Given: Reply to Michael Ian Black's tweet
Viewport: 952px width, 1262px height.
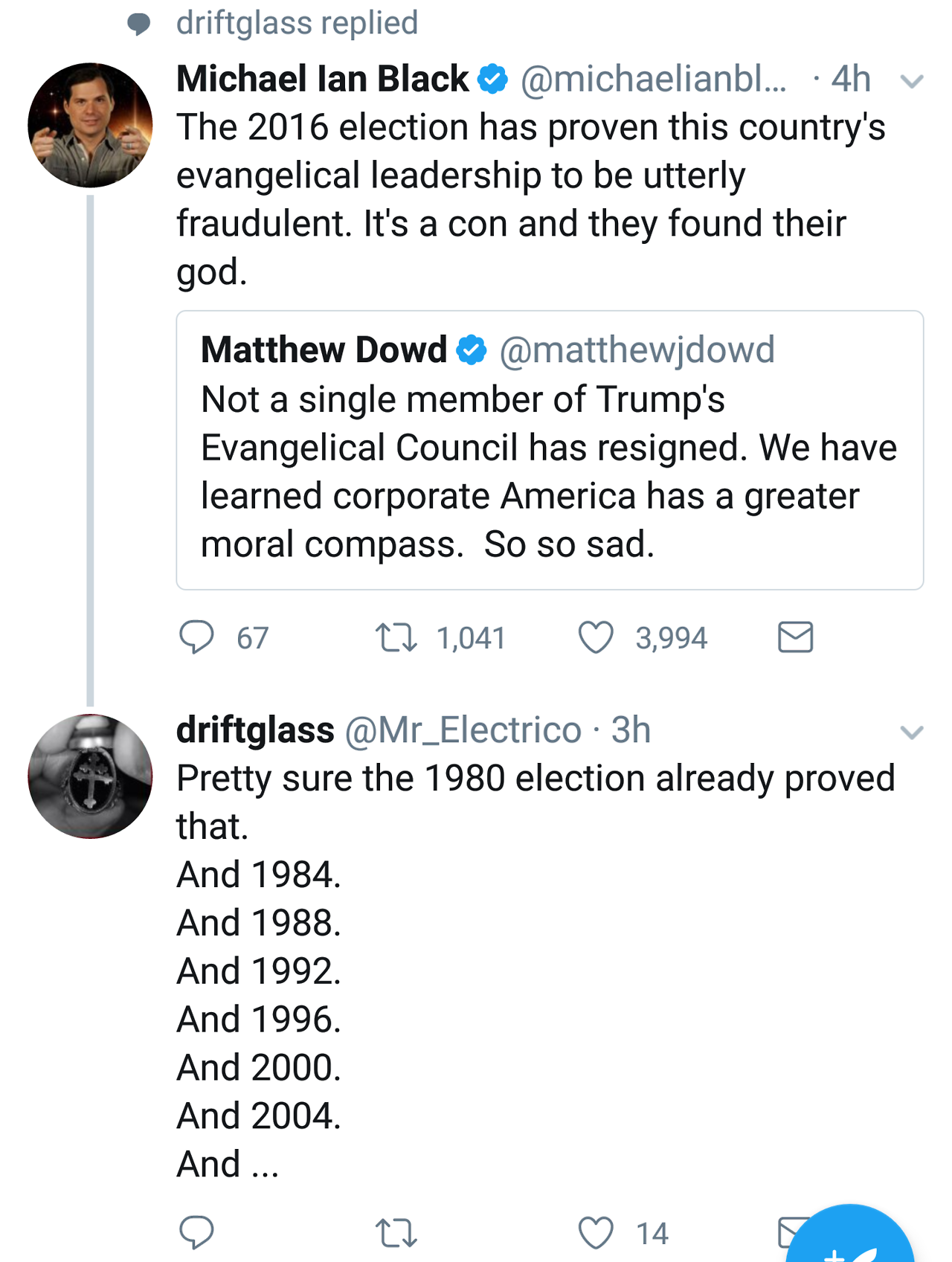Looking at the screenshot, I should click(196, 637).
